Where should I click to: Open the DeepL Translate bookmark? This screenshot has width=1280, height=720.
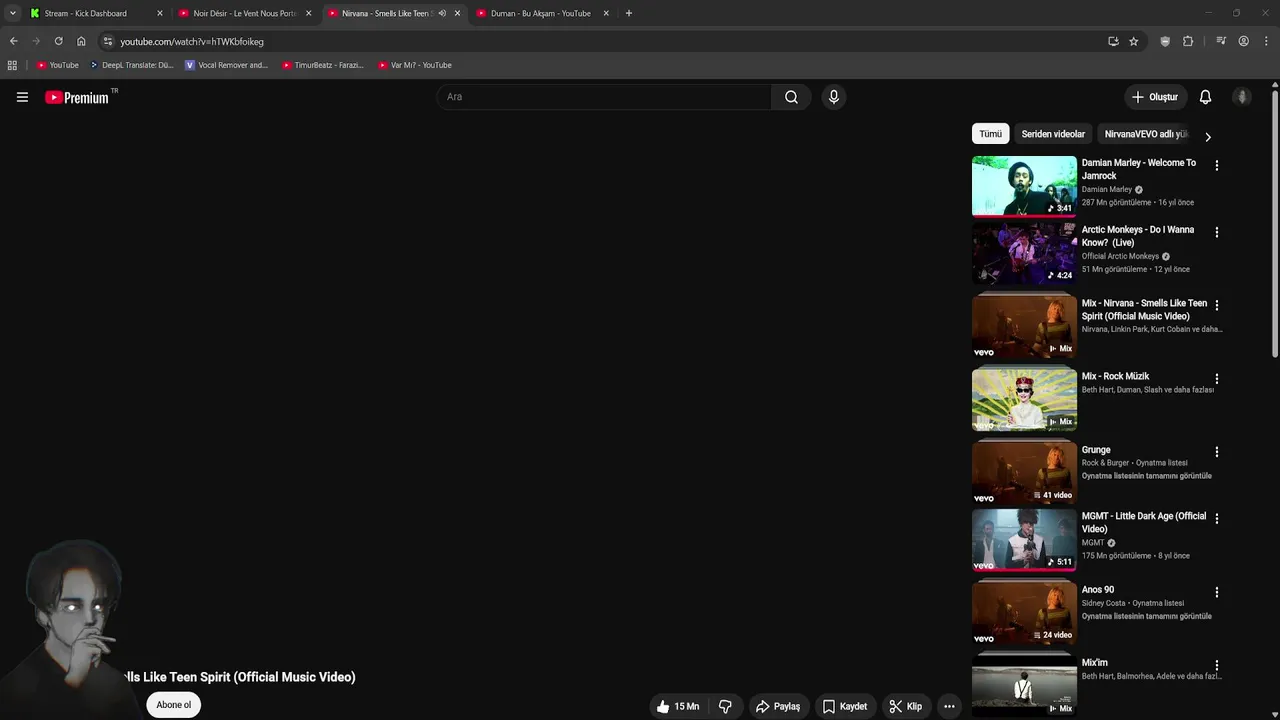(x=131, y=65)
